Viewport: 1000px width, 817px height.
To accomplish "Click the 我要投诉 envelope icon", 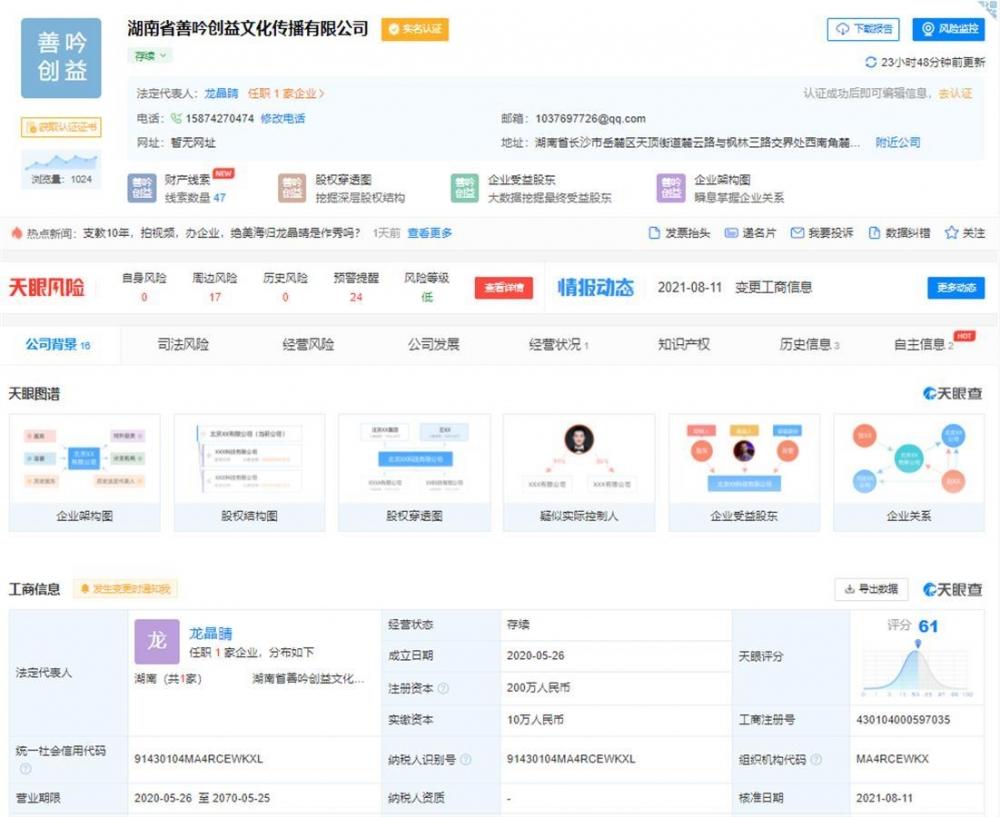I will (797, 233).
